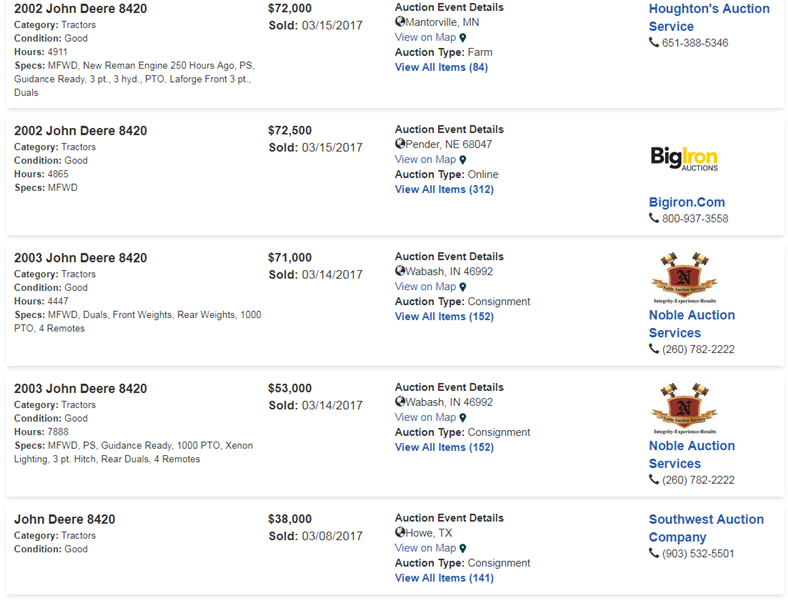Open View All Items (84) link

point(441,67)
